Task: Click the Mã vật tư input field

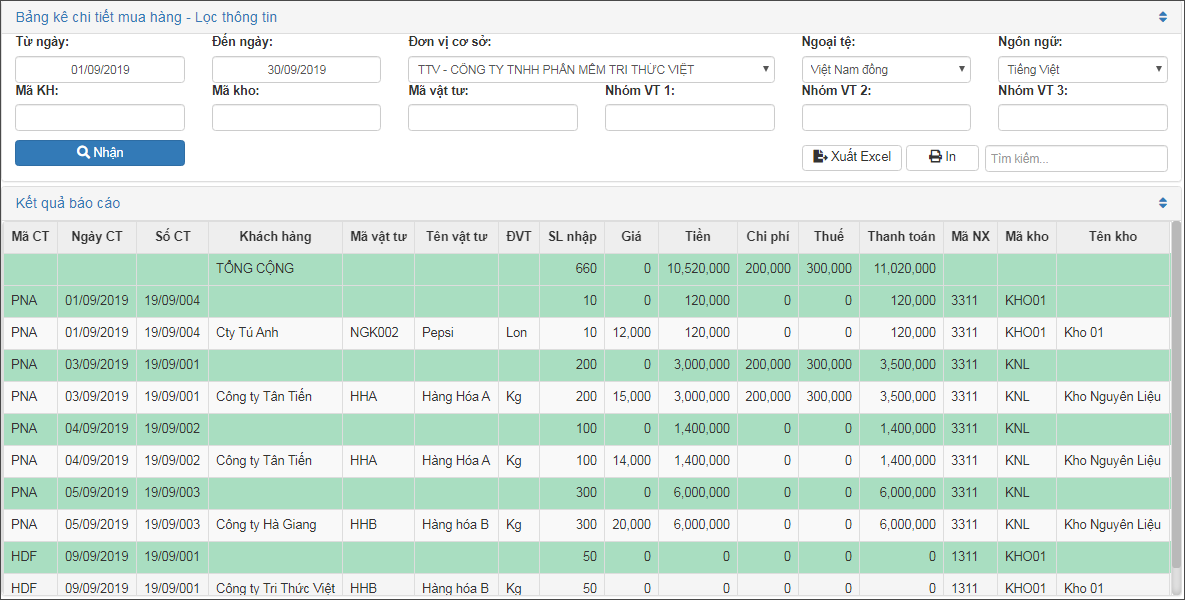Action: click(493, 118)
